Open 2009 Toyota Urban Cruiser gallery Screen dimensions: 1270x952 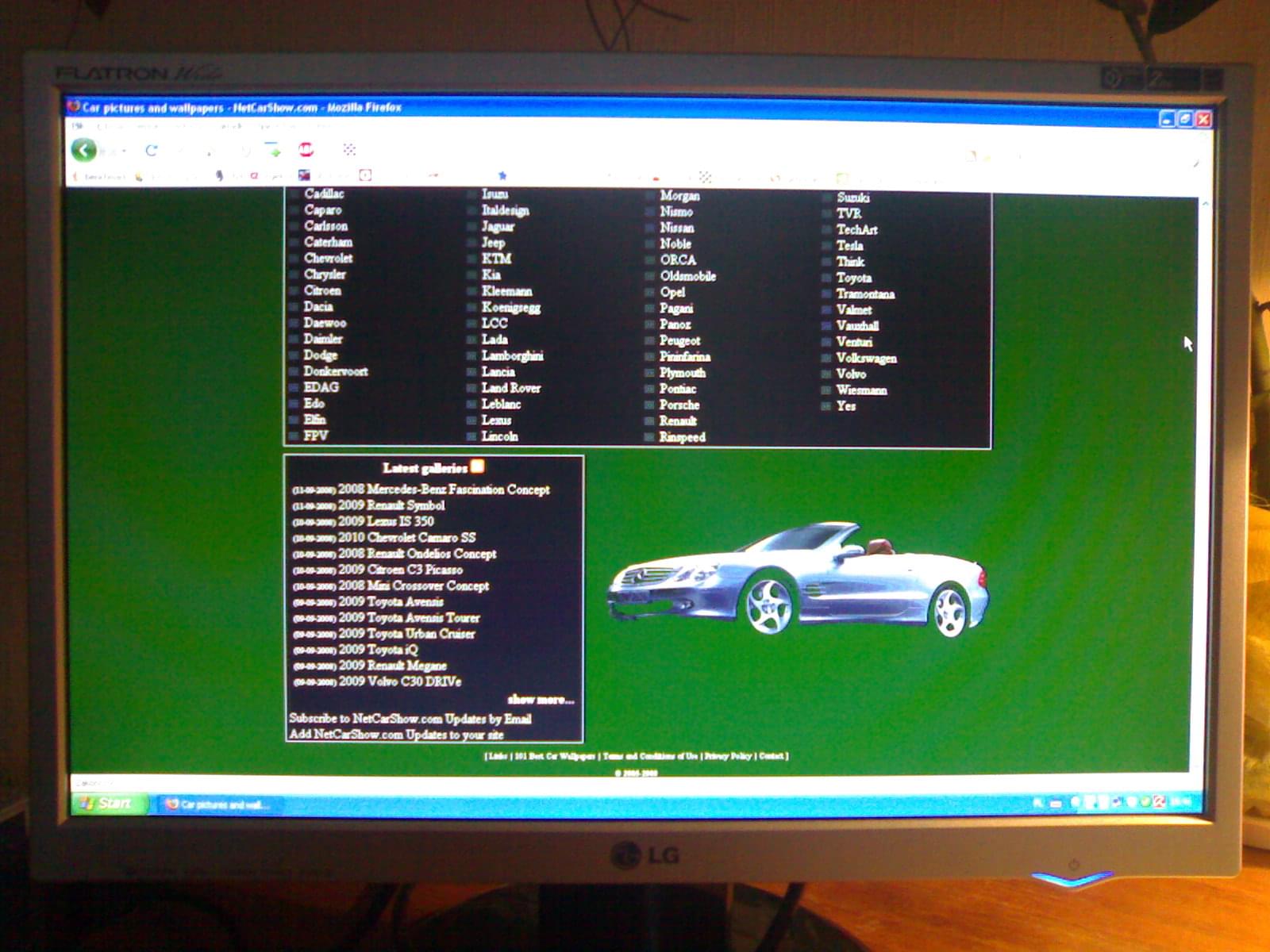point(406,634)
